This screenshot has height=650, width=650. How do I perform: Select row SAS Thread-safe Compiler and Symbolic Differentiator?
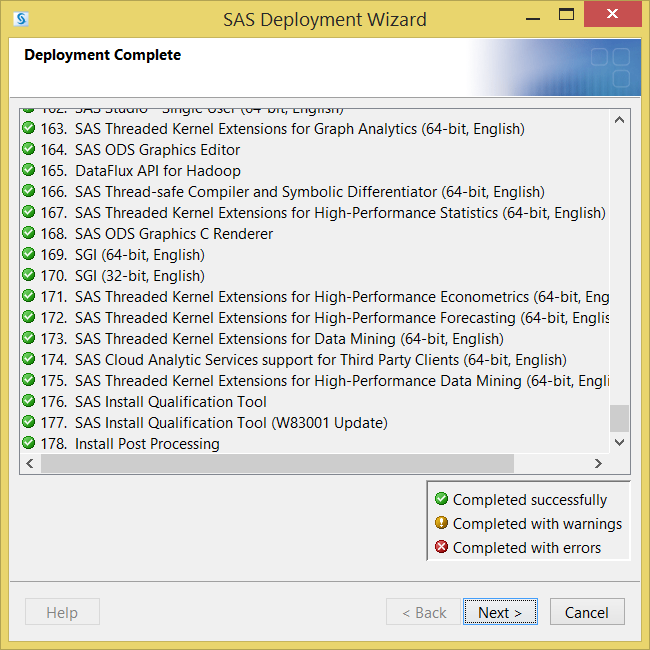point(315,192)
